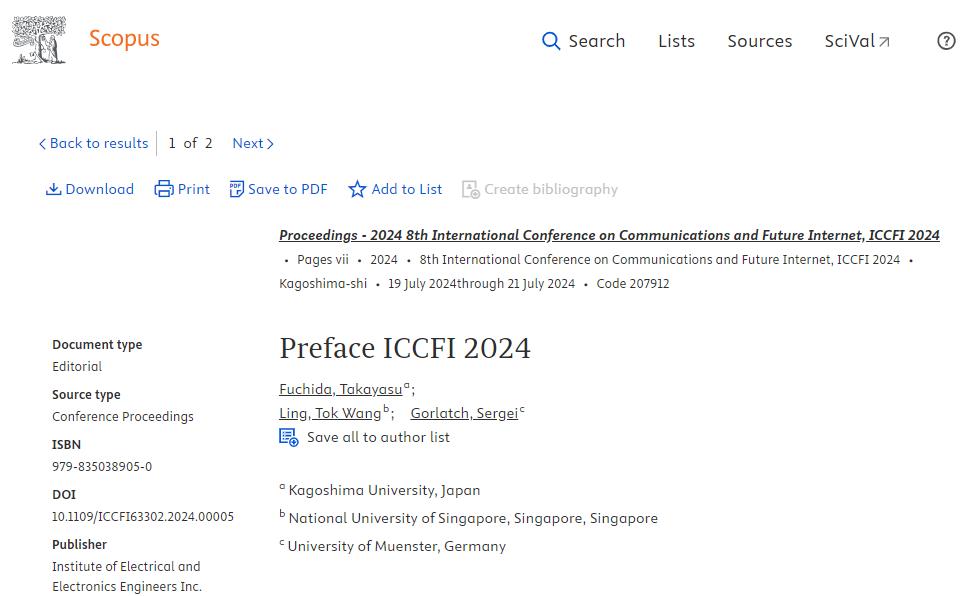Select the ISBN 979-835038905-0

(102, 466)
